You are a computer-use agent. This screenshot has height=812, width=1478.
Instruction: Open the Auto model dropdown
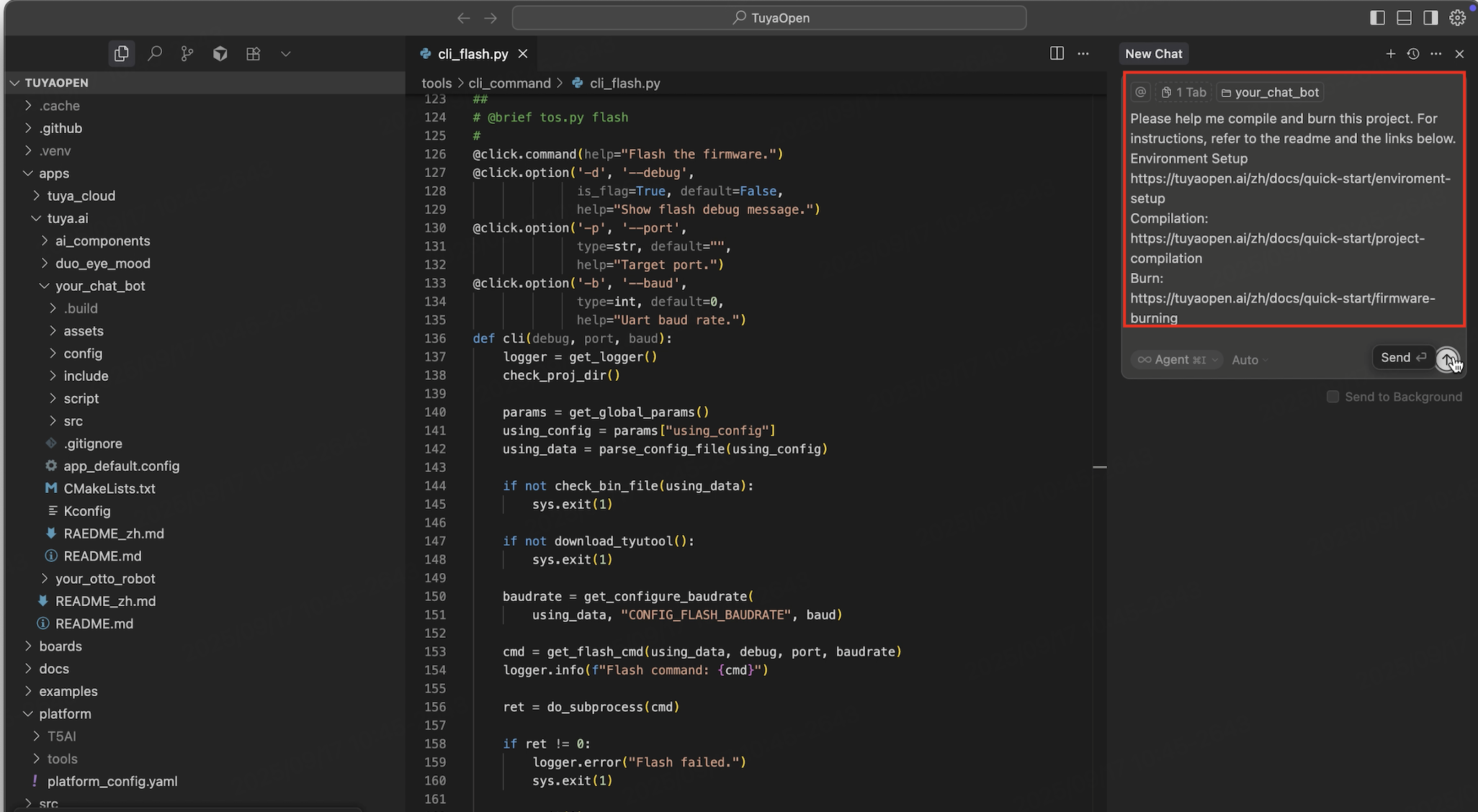pos(1250,360)
